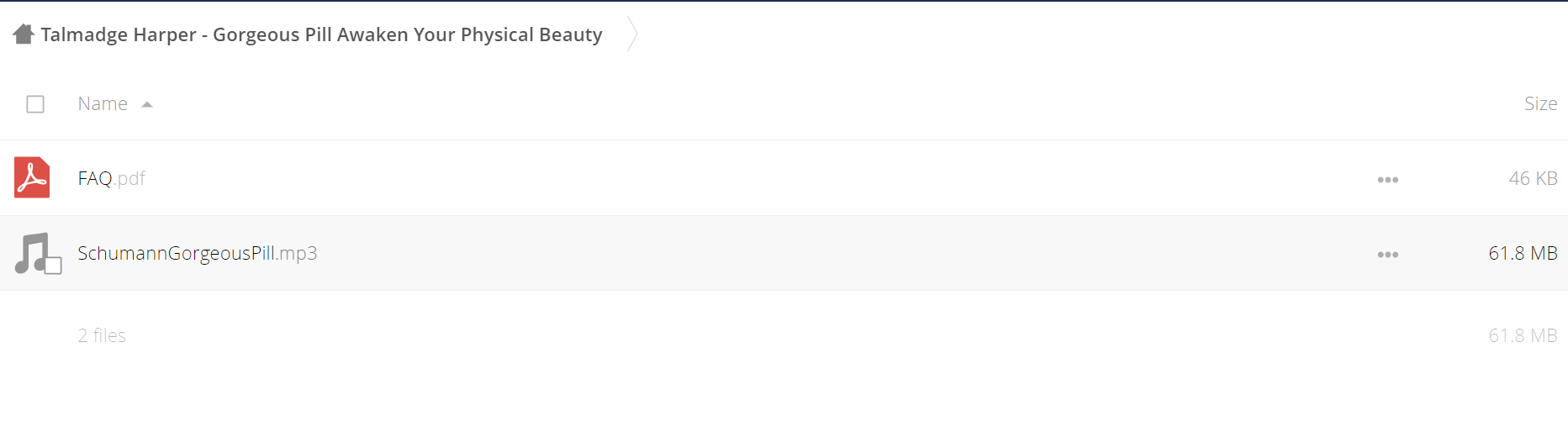The image size is (1568, 432).
Task: Open the FAQ.pdf file name link
Action: (112, 178)
